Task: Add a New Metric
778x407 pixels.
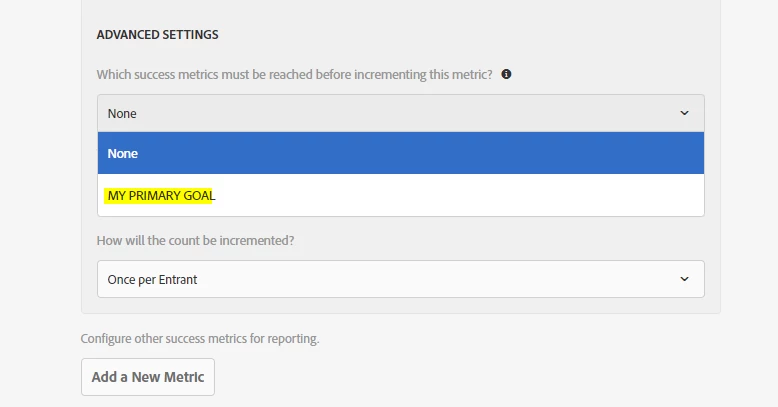Action: tap(148, 377)
